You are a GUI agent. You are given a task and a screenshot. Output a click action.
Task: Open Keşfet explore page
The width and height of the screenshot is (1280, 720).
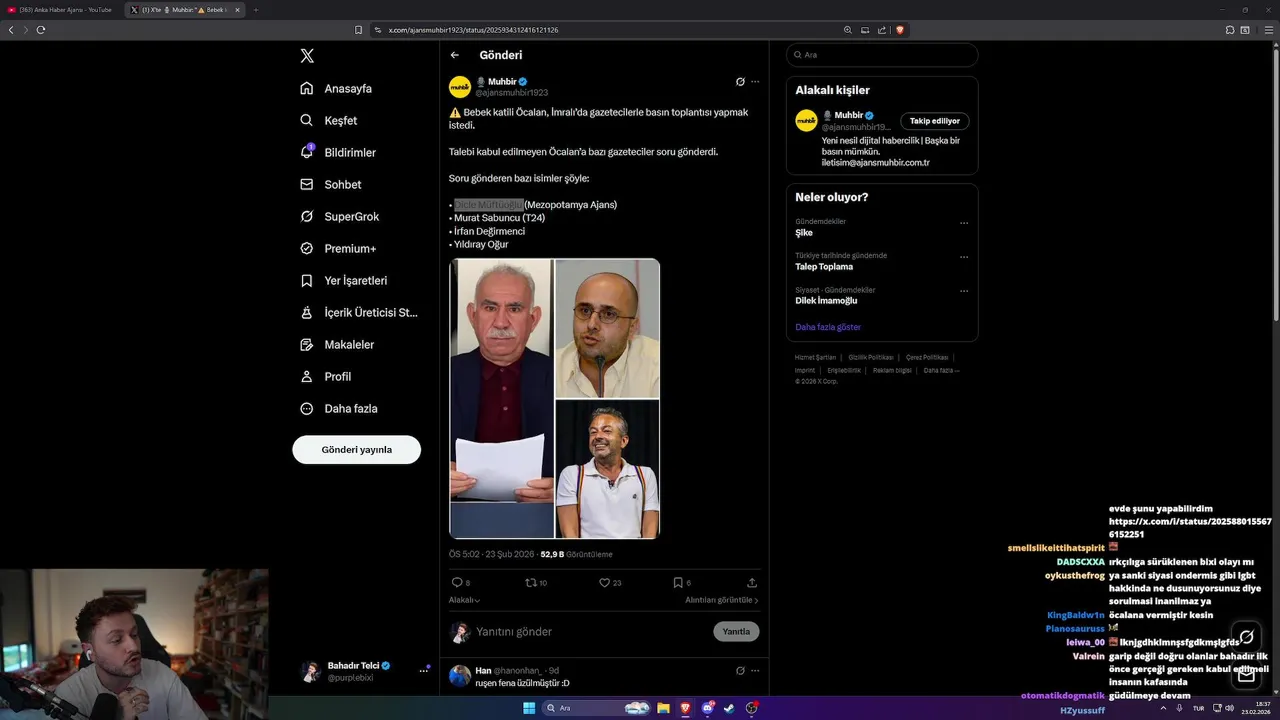pyautogui.click(x=329, y=120)
